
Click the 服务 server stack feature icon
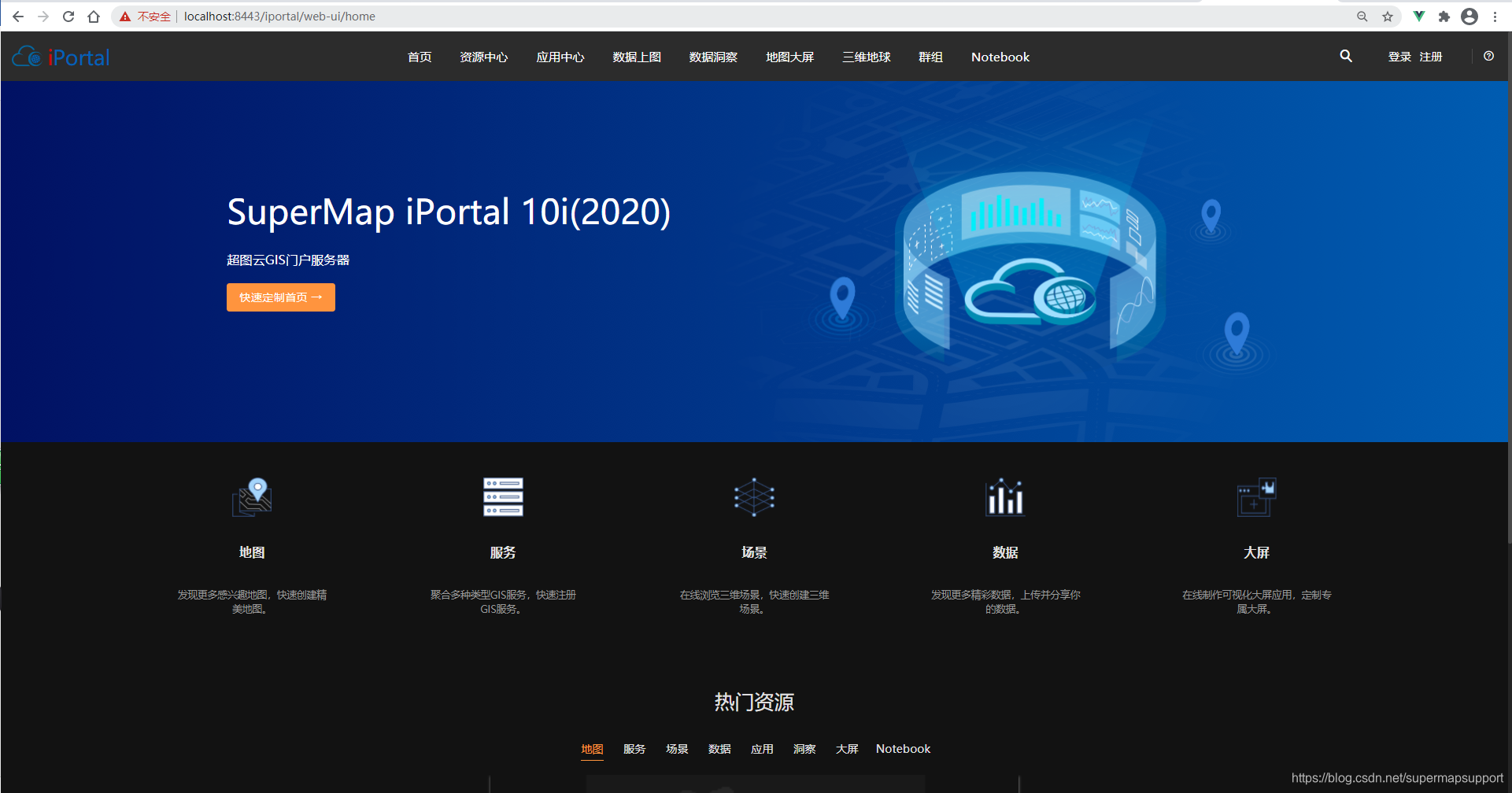click(x=503, y=497)
